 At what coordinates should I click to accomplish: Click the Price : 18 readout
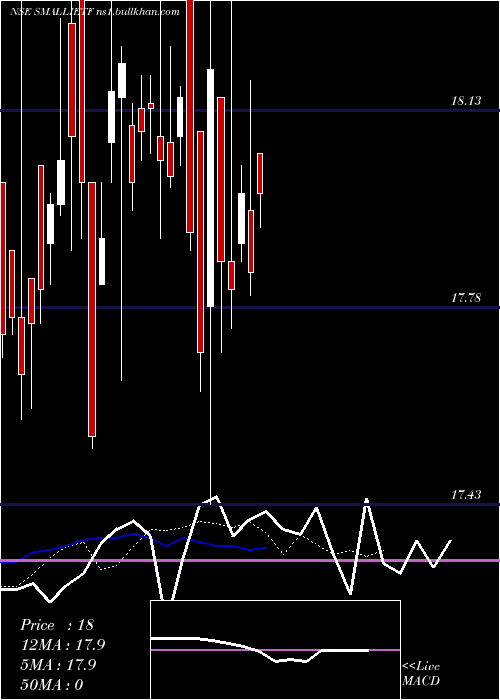[57, 625]
